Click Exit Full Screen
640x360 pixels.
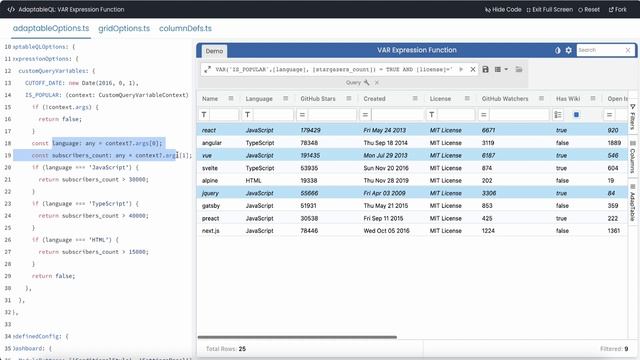[x=549, y=9]
